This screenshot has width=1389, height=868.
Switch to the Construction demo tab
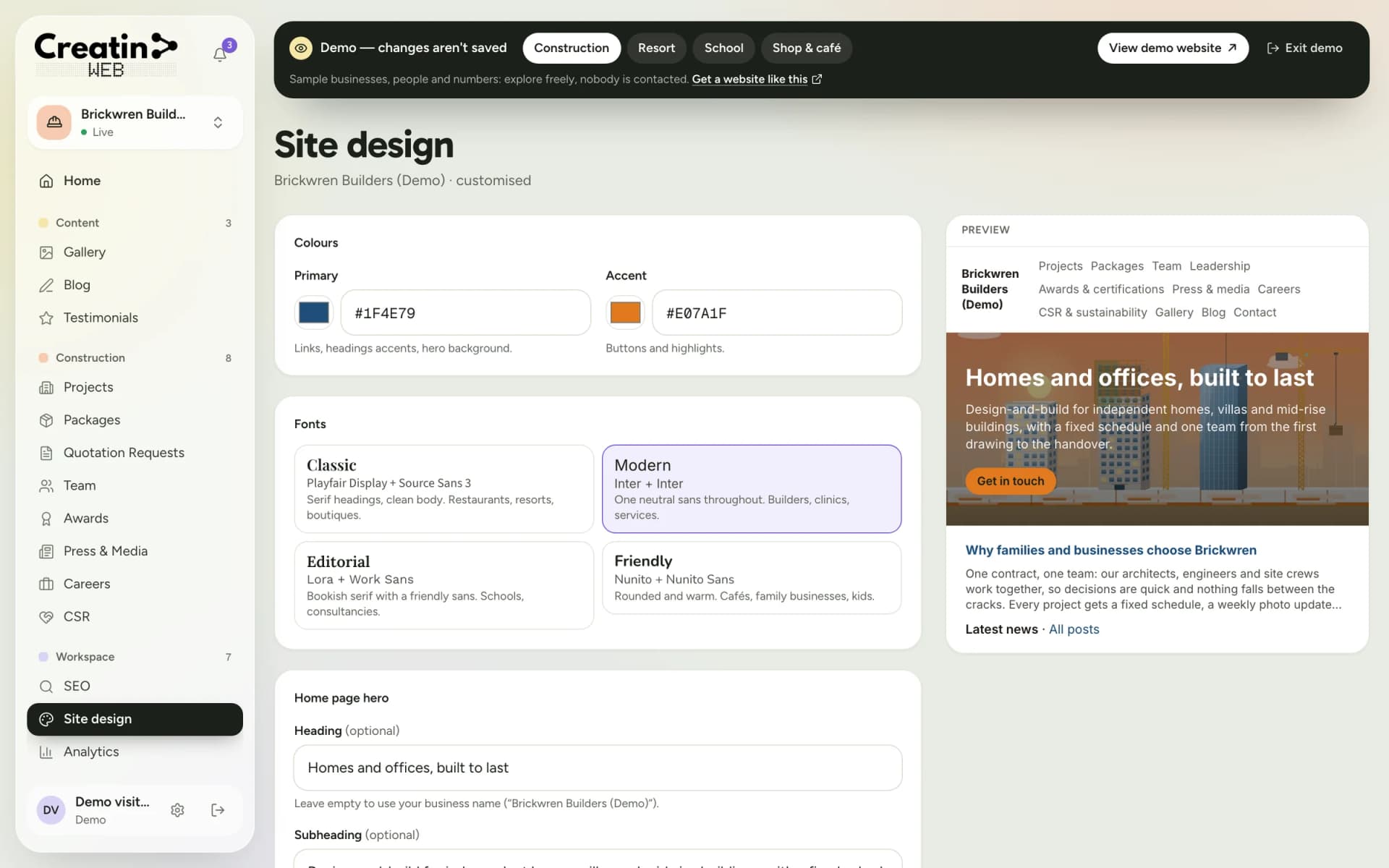click(572, 48)
